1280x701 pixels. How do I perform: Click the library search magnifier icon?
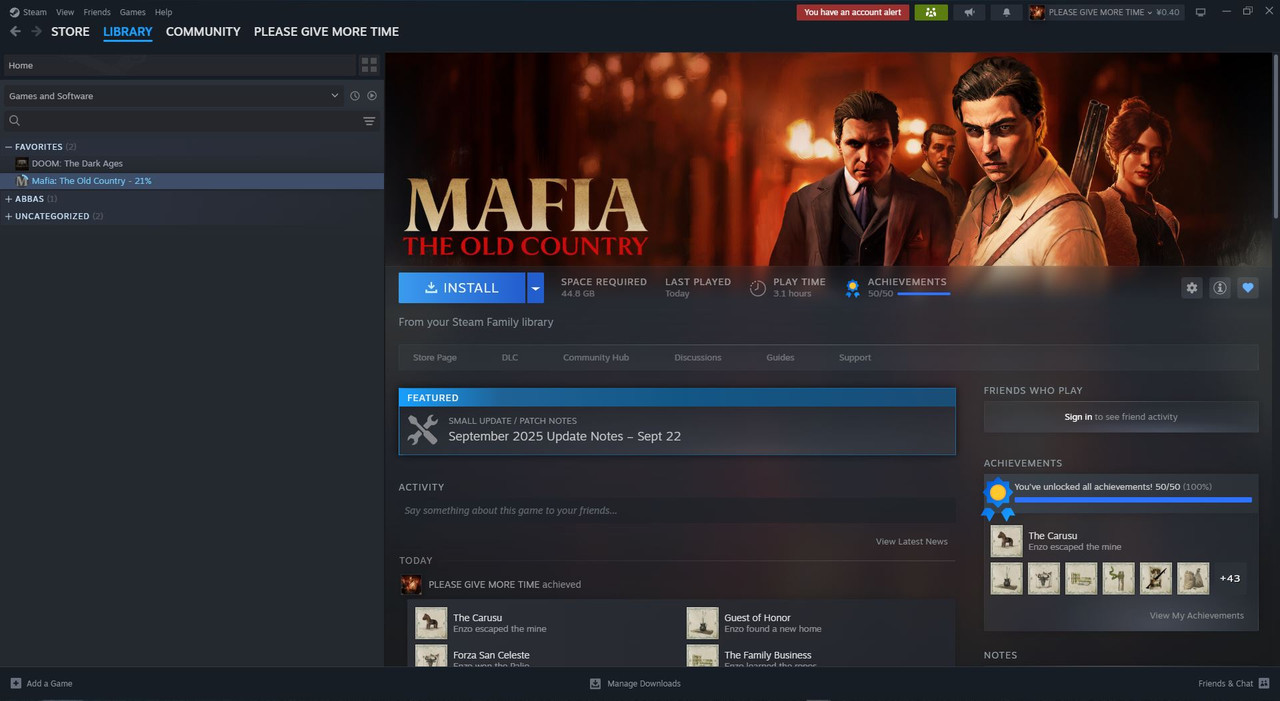pos(15,121)
